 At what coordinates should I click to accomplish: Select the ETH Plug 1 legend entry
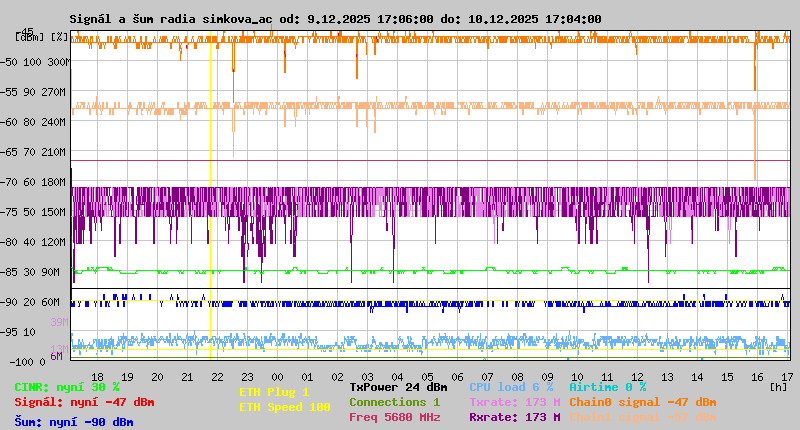click(x=274, y=392)
